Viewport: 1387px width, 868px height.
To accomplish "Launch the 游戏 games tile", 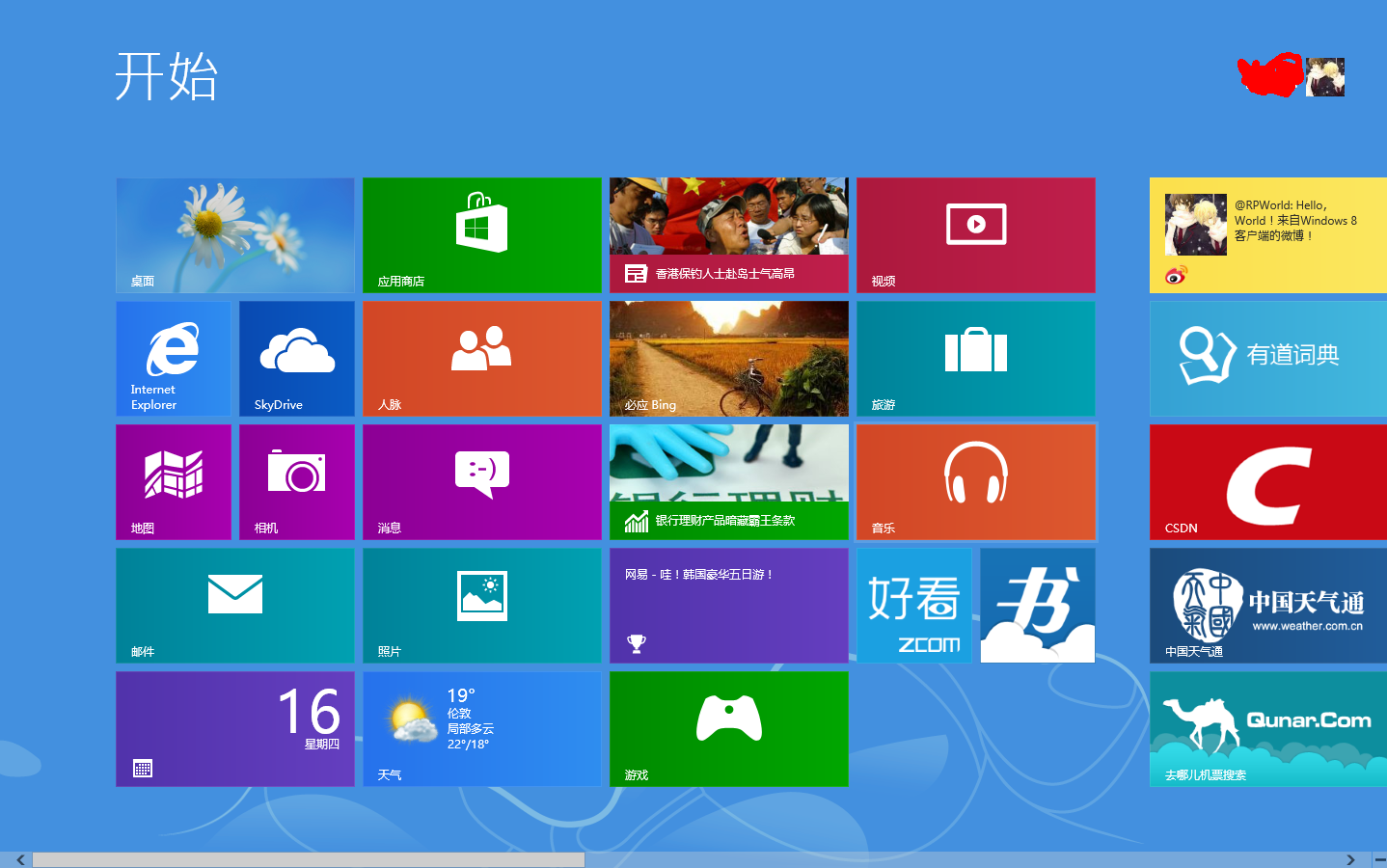I will [729, 729].
